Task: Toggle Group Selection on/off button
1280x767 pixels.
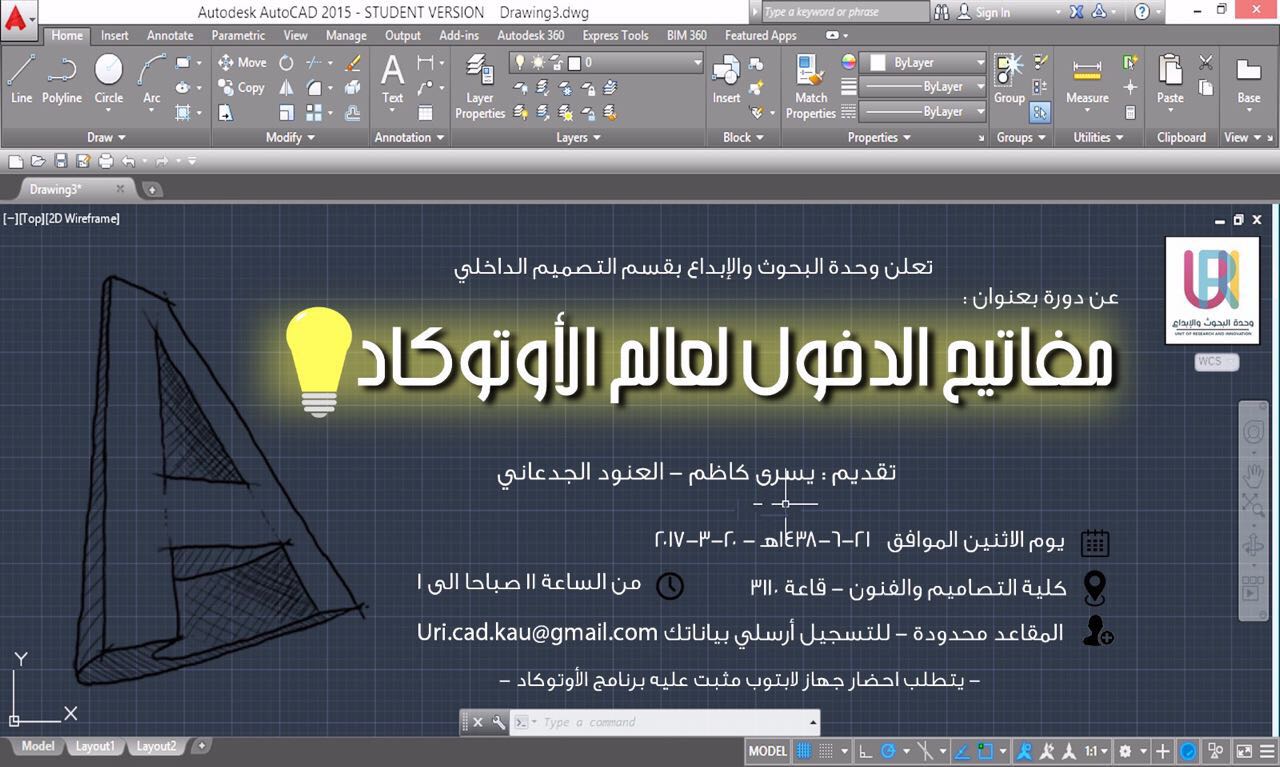Action: (x=1041, y=113)
